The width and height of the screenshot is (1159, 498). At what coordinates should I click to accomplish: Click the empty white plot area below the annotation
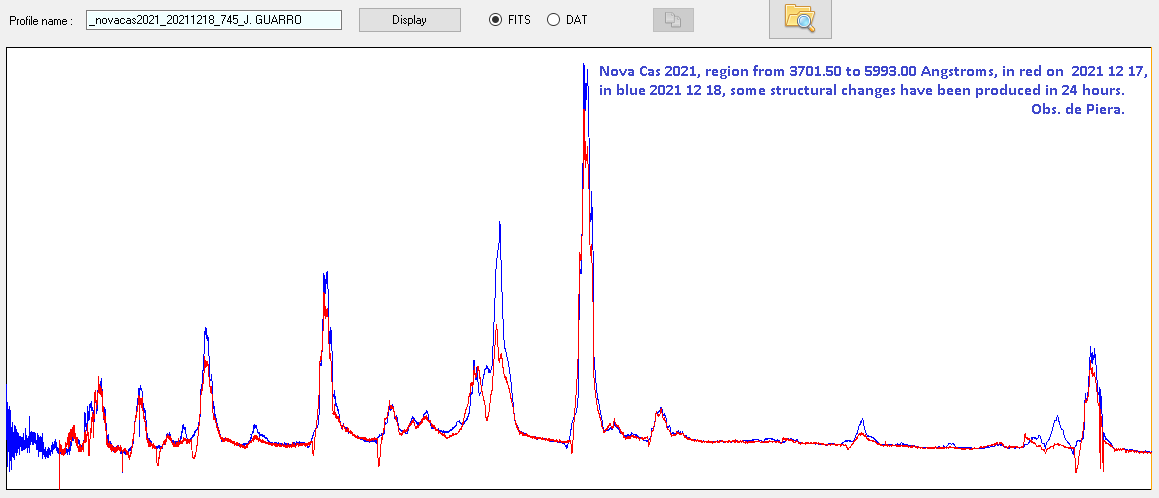click(x=850, y=250)
